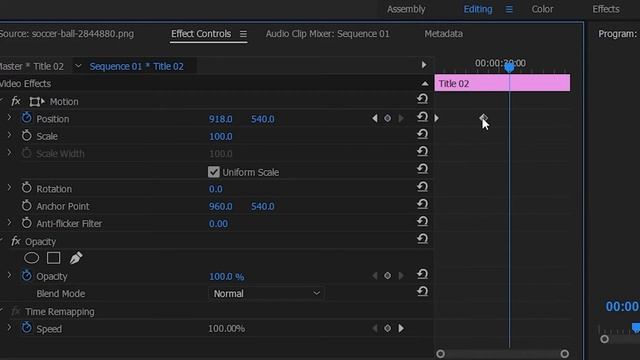Expand the Opacity property value graph

pos(9,275)
